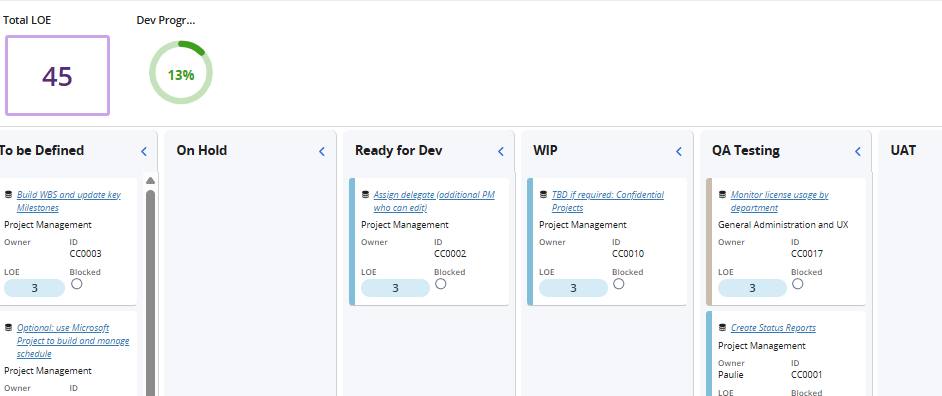Click the On Hold column header

(x=202, y=150)
